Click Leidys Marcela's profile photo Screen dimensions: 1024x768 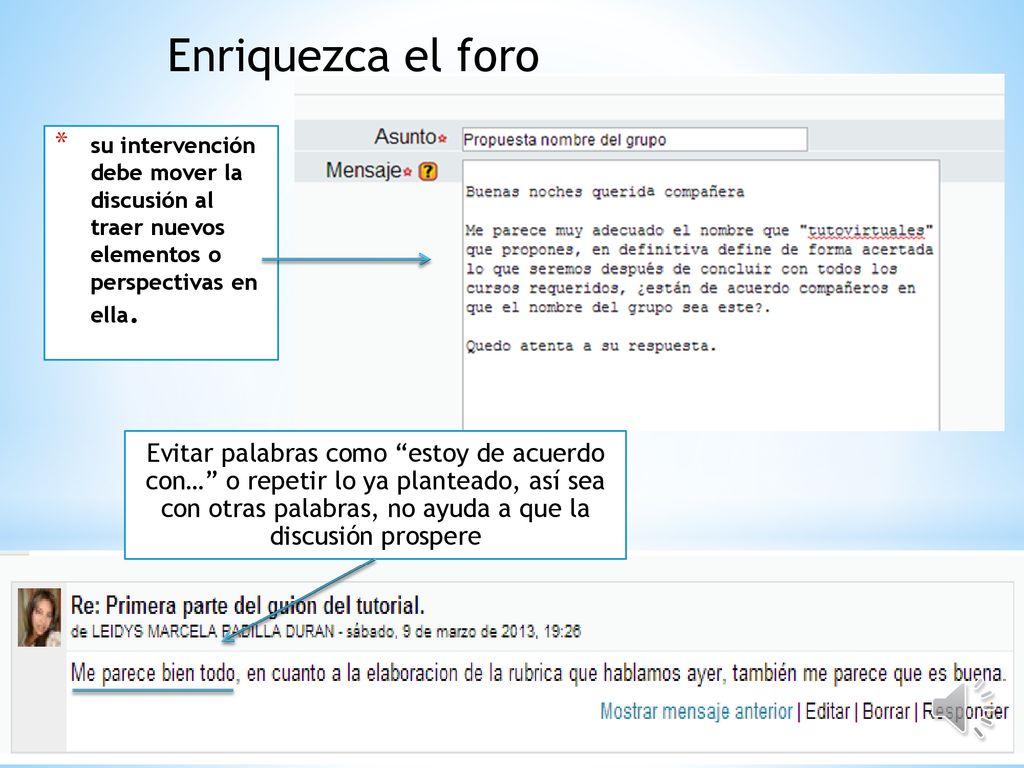[x=40, y=617]
